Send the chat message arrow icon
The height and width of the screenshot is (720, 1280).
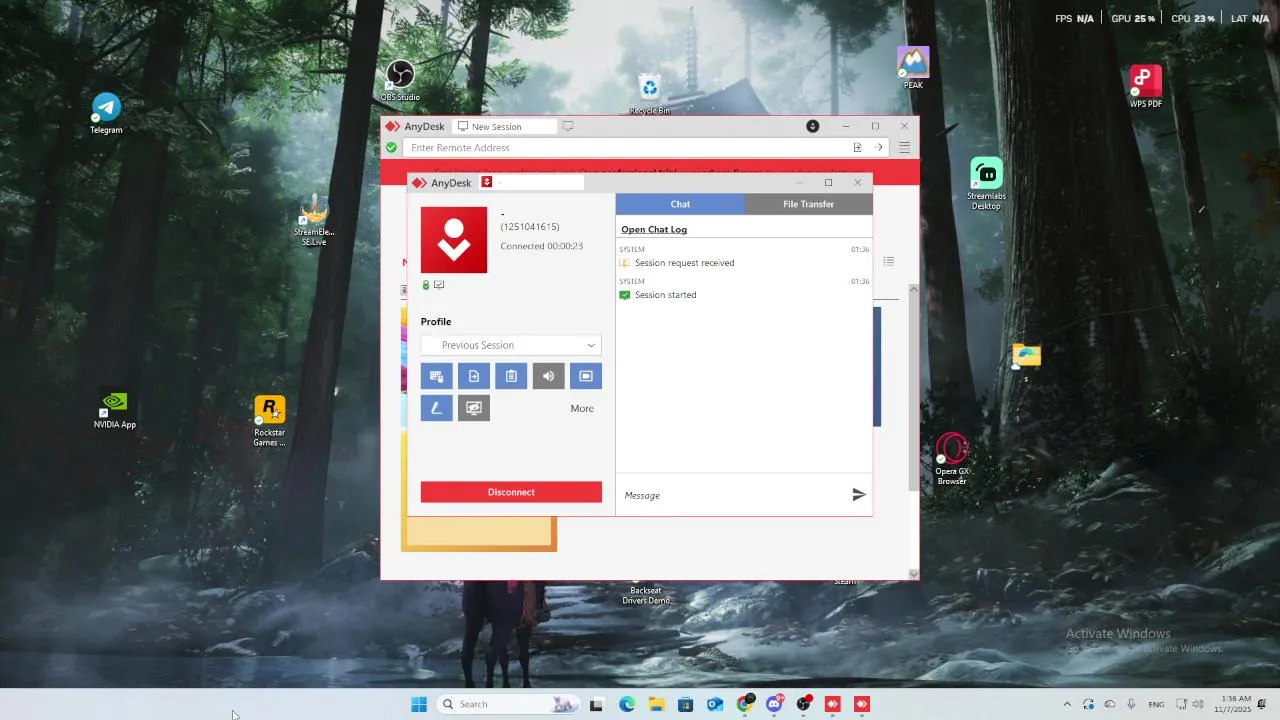858,494
